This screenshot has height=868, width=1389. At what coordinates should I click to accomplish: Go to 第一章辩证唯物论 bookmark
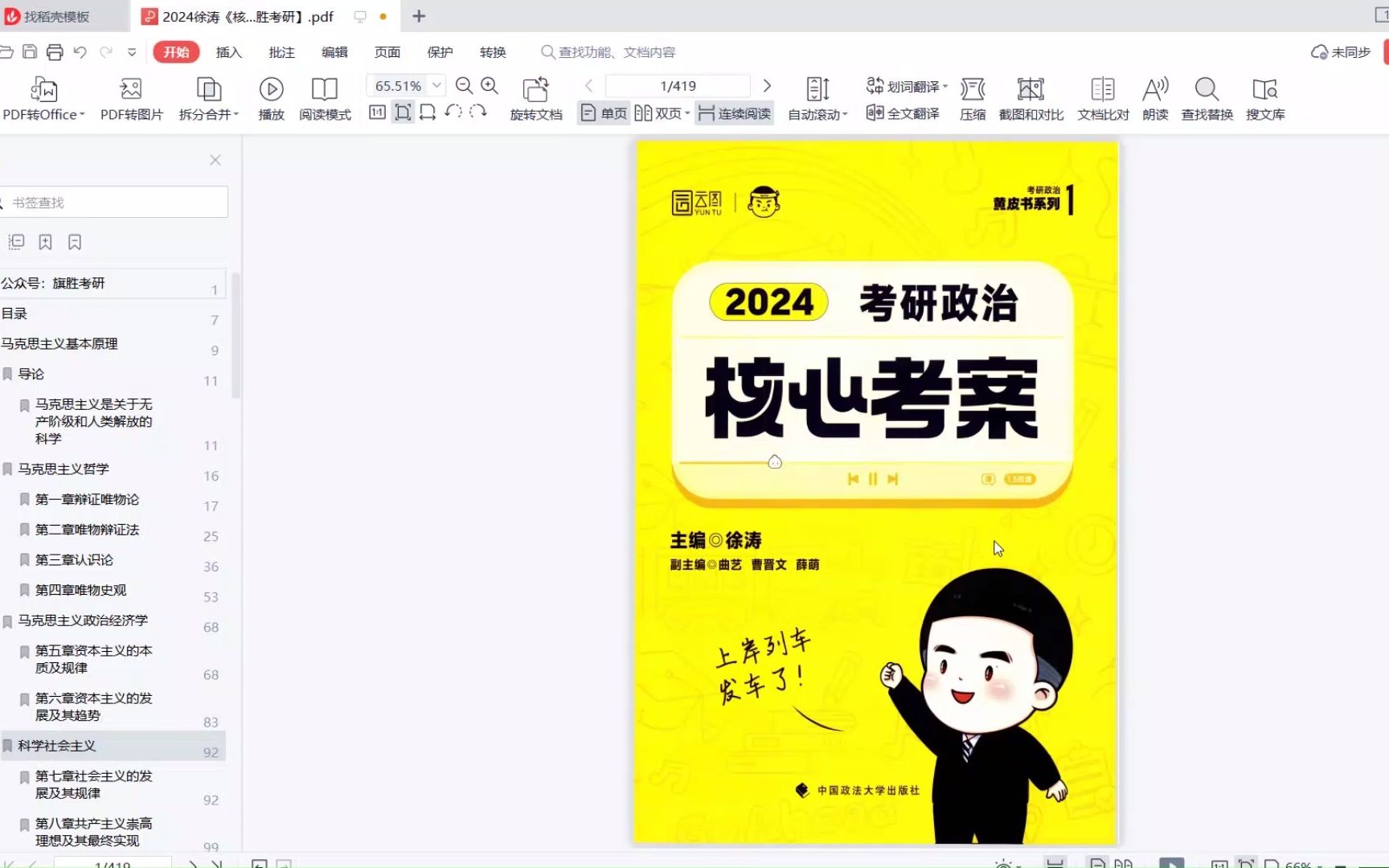113,500
